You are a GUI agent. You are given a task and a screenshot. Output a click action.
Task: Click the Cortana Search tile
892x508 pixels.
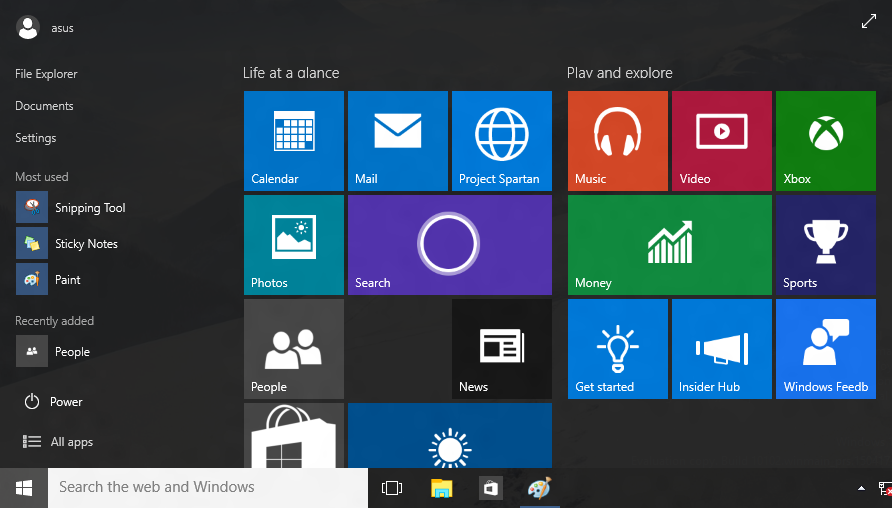click(x=450, y=245)
